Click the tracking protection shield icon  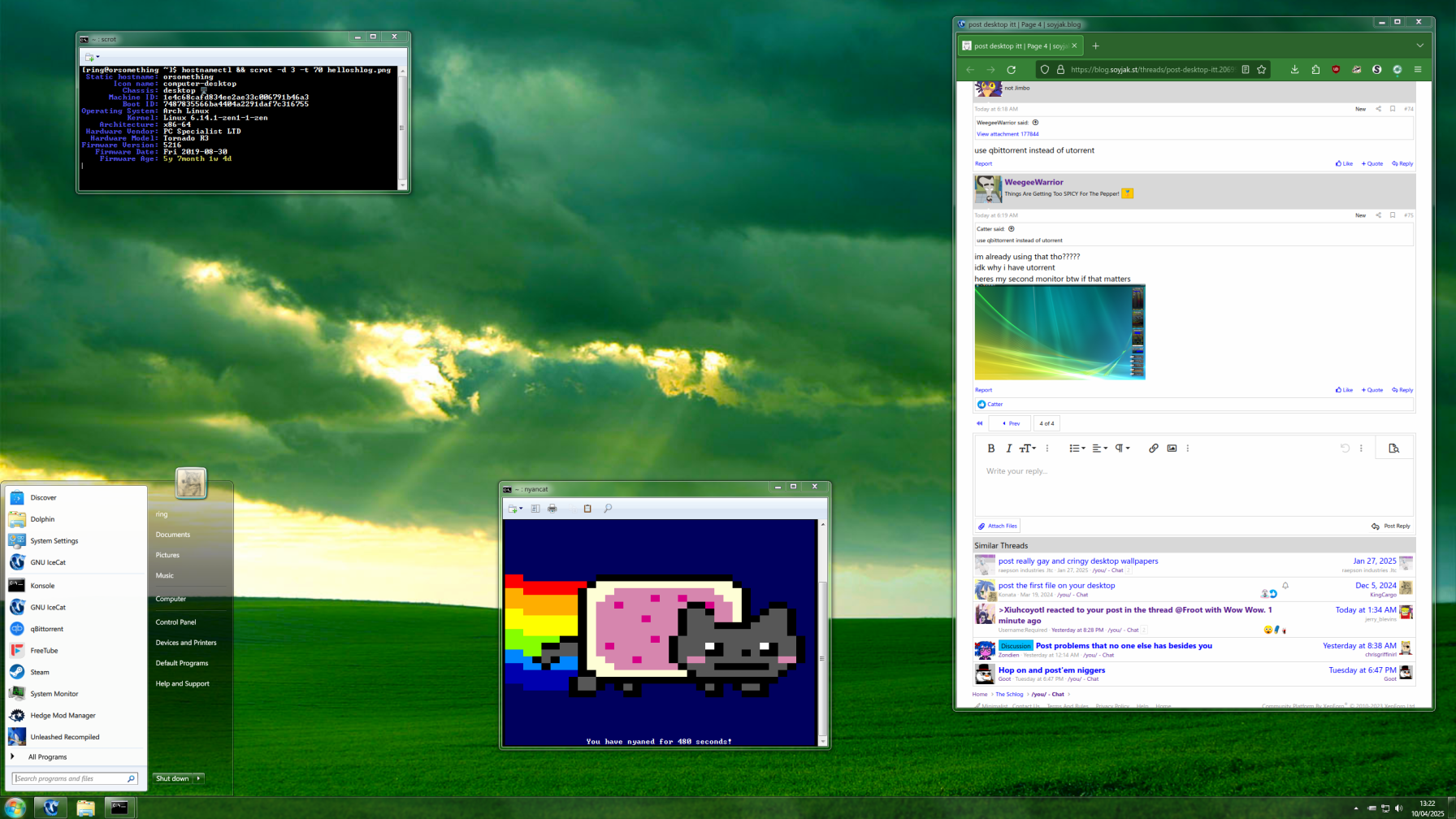(1045, 70)
